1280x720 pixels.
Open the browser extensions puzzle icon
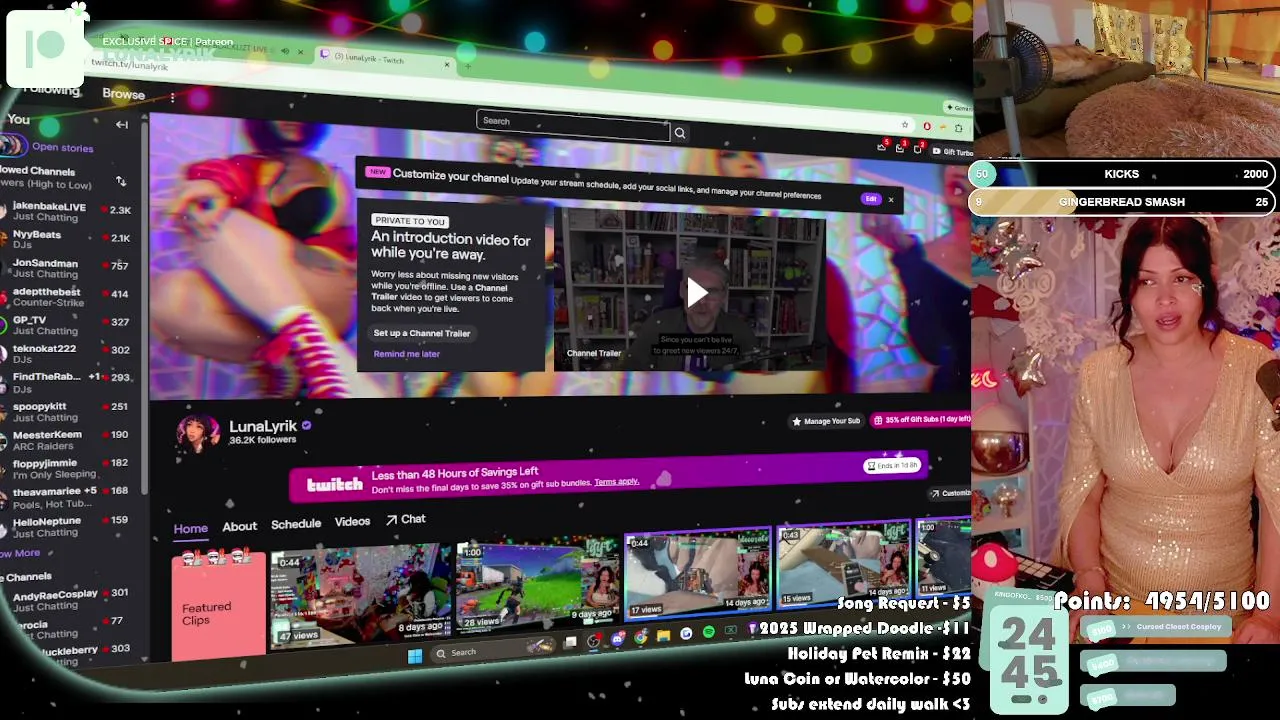(x=958, y=128)
